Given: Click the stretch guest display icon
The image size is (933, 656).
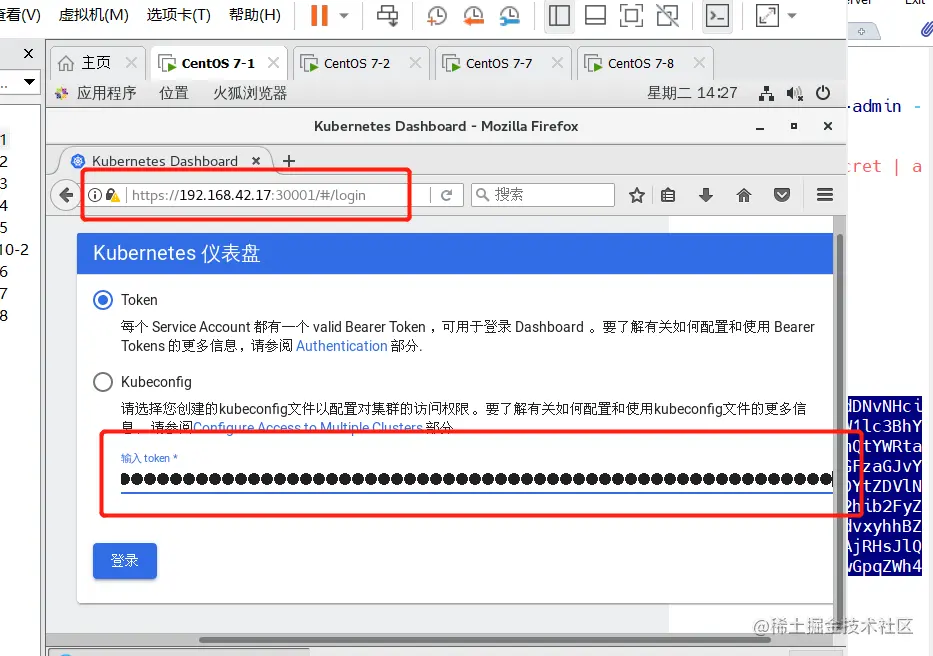Looking at the screenshot, I should [x=767, y=15].
